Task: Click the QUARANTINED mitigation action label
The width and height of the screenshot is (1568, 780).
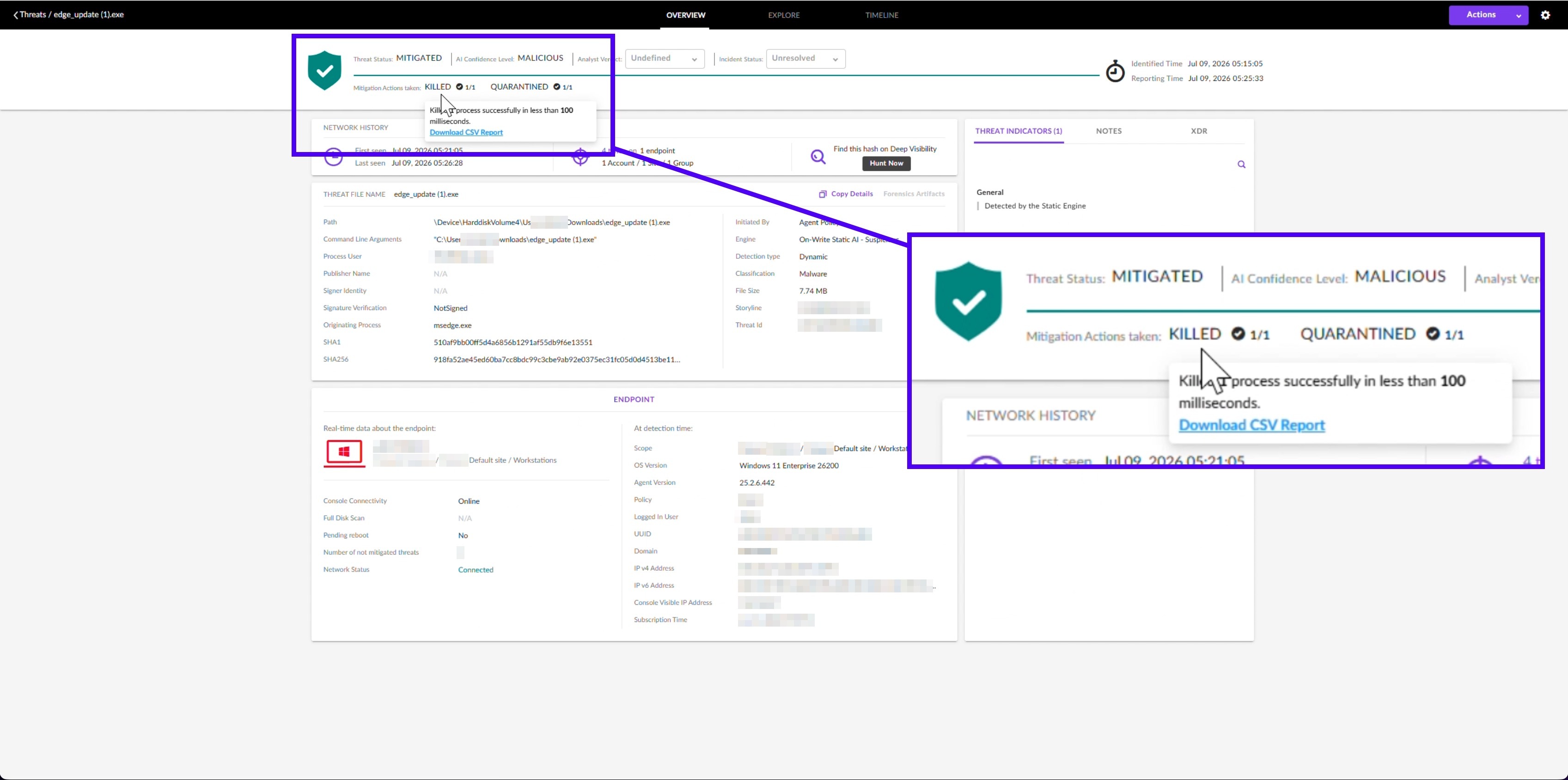Action: [519, 87]
